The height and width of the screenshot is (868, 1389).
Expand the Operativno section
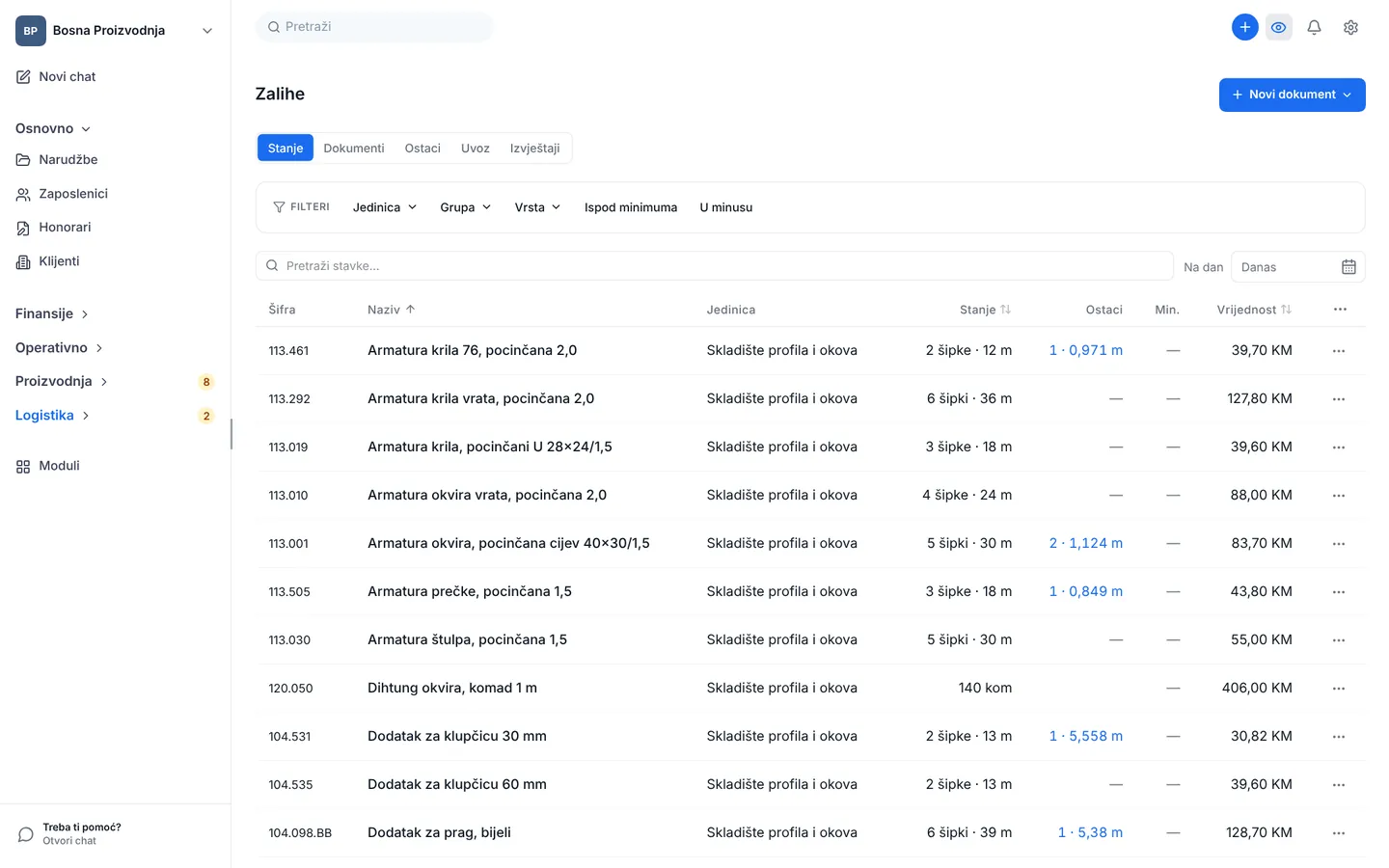pos(60,347)
